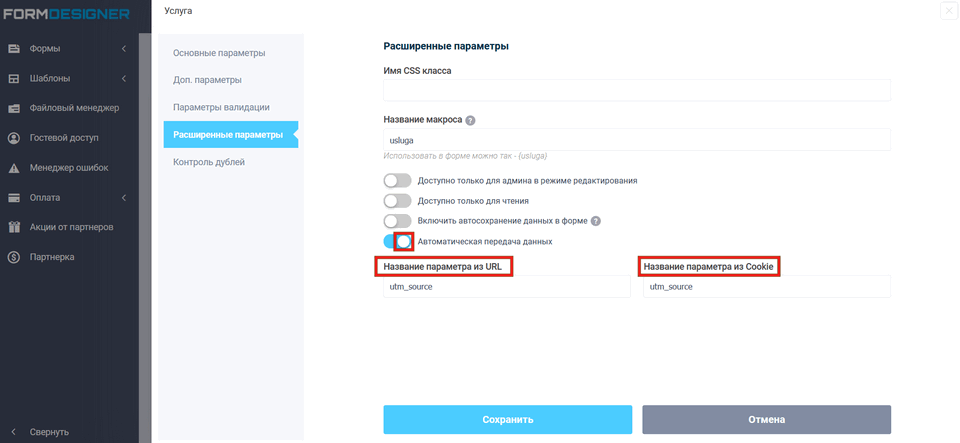Enable the Доступно только для чтения toggle
The image size is (960, 443).
click(x=397, y=201)
